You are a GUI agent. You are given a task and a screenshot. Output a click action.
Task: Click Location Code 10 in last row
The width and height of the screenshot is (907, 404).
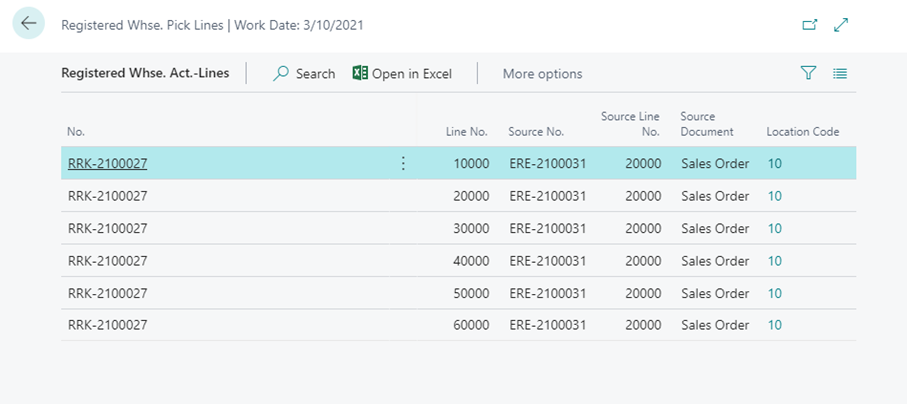(x=774, y=325)
